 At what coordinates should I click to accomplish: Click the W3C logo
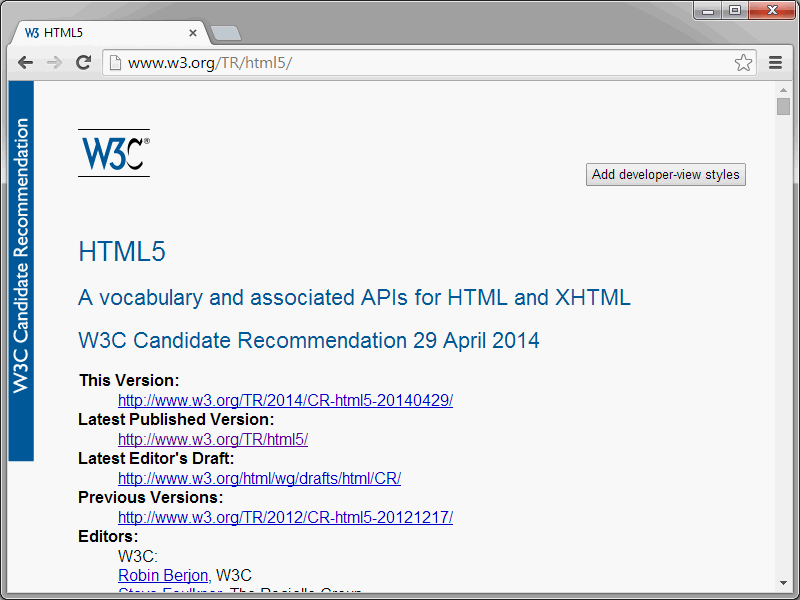click(x=114, y=153)
